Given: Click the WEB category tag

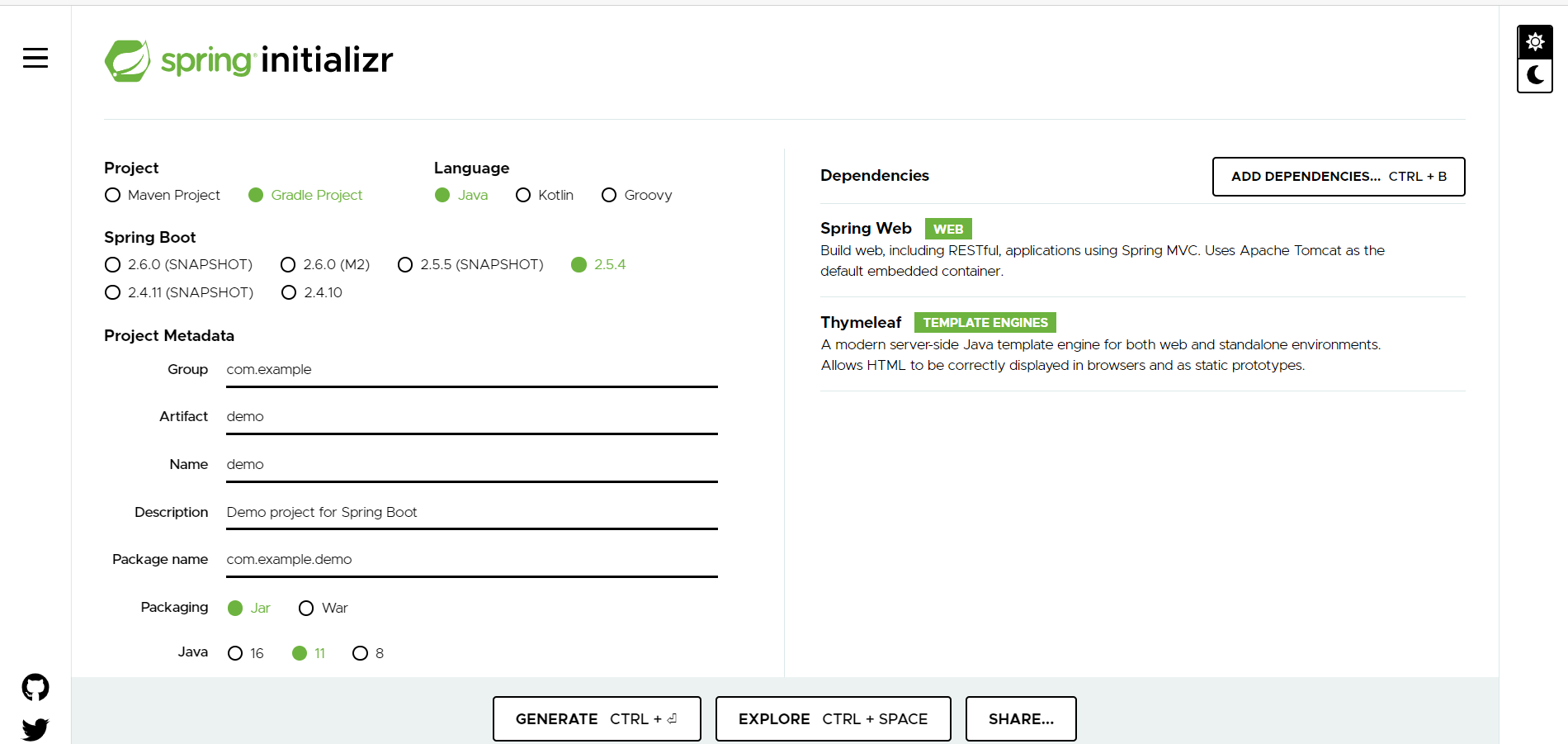Looking at the screenshot, I should coord(948,229).
